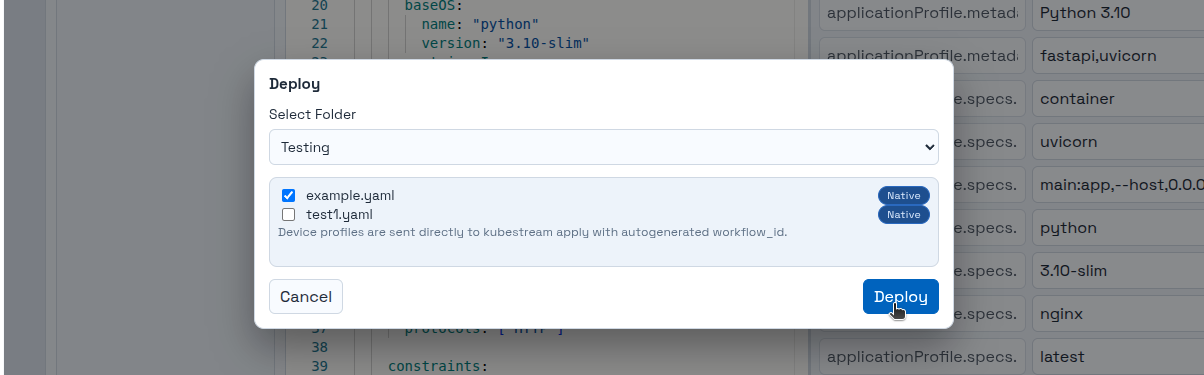Click the Native badge for test1.yaml
1204x375 pixels.
tap(904, 214)
